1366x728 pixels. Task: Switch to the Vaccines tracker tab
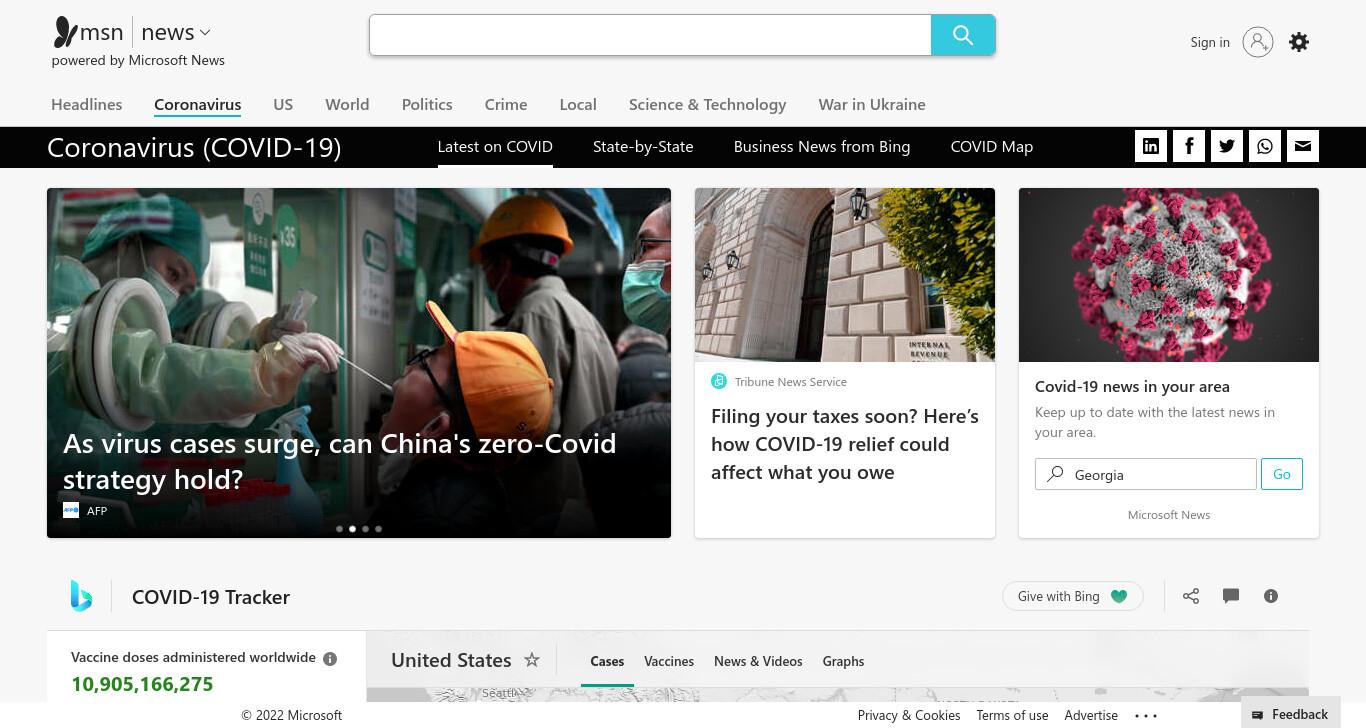click(x=669, y=661)
